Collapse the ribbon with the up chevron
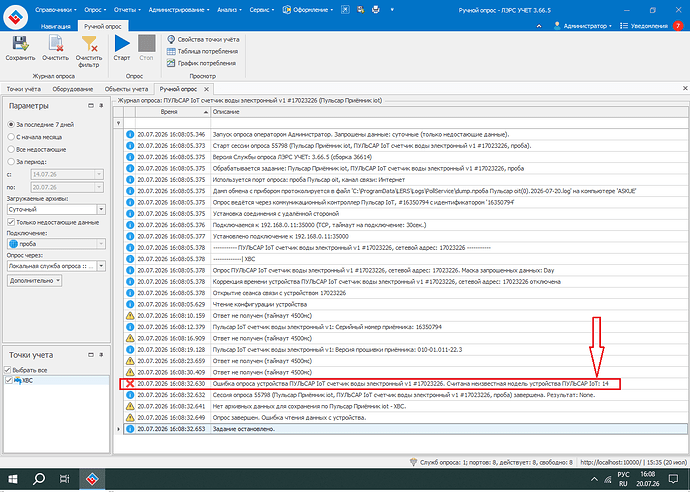 539,26
